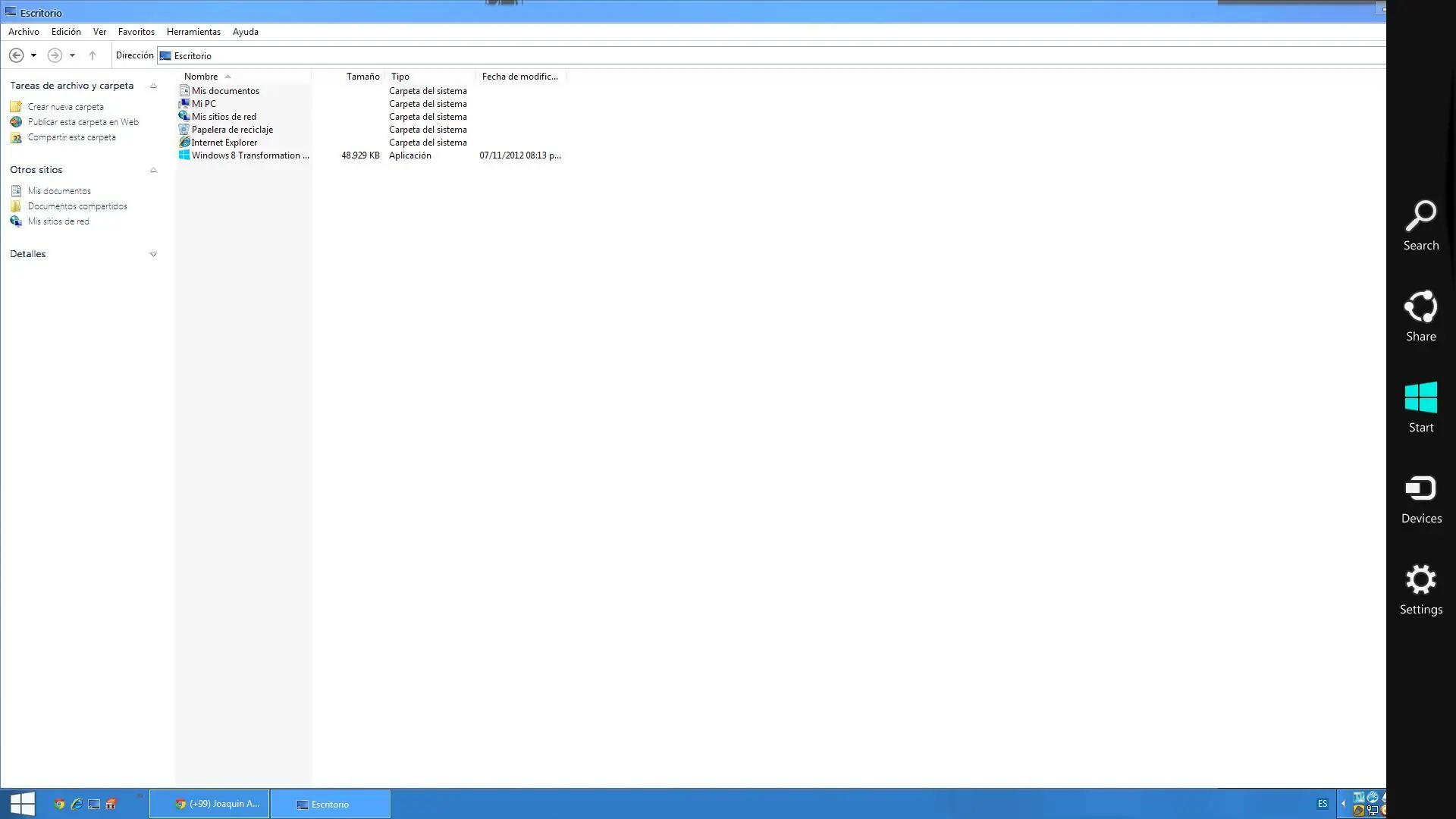Image resolution: width=1456 pixels, height=819 pixels.
Task: Select the Mis sitios de red file-list icon
Action: (184, 116)
